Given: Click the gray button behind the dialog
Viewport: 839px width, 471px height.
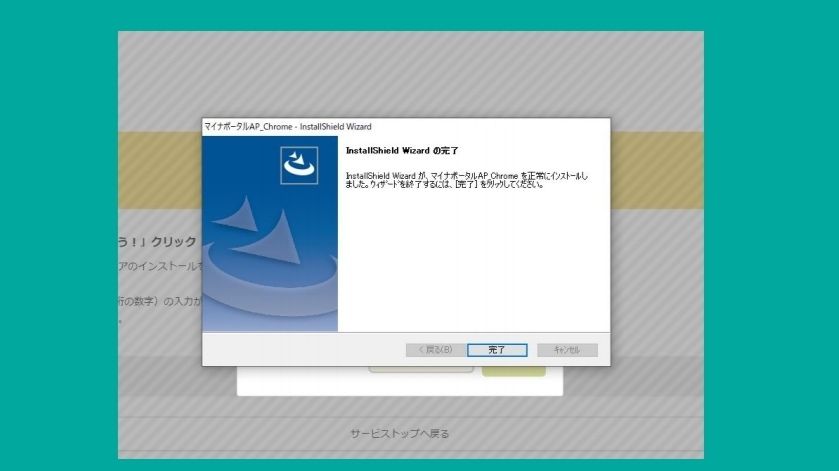Looking at the screenshot, I should (420, 370).
